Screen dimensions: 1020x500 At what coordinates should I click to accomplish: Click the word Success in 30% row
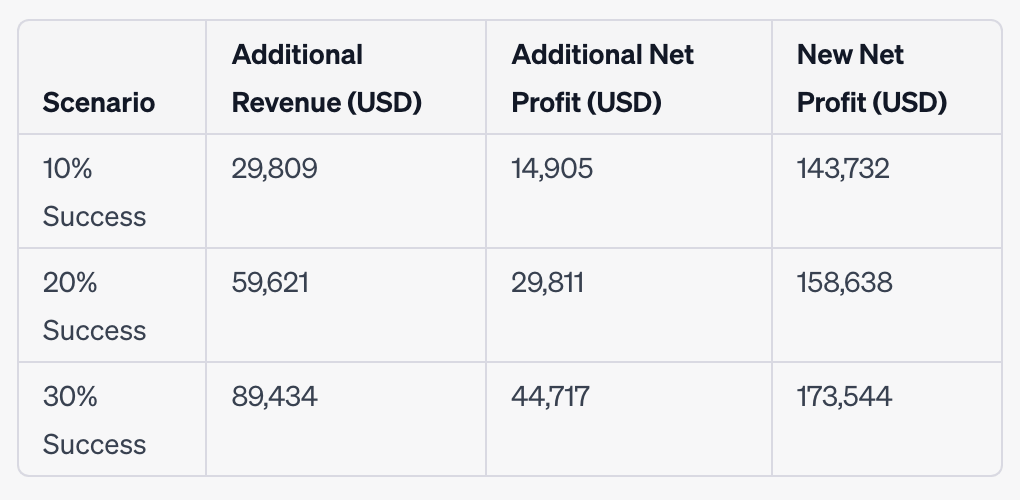[x=94, y=445]
